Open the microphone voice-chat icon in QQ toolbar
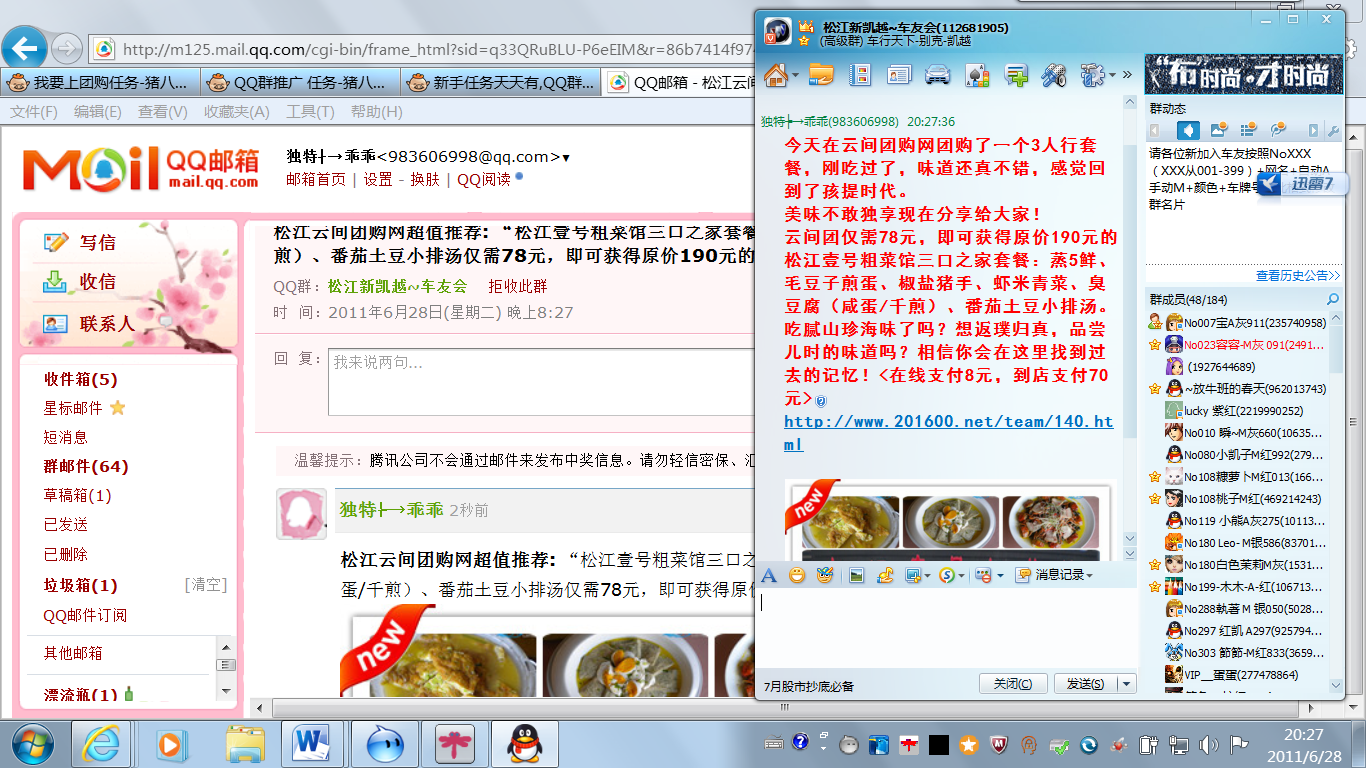Image resolution: width=1366 pixels, height=768 pixels. point(1054,75)
